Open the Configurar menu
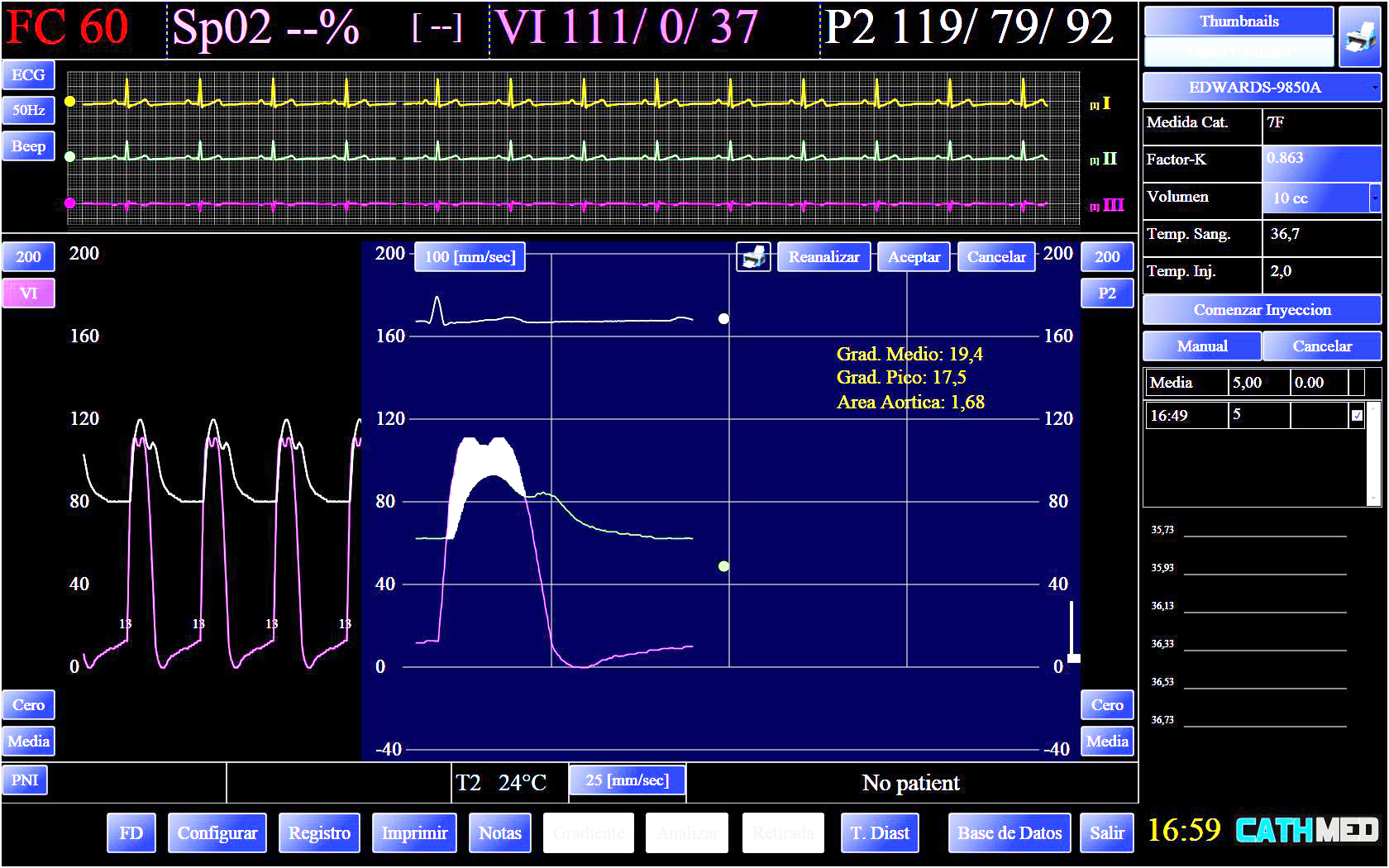The width and height of the screenshot is (1389, 868). pos(217,832)
